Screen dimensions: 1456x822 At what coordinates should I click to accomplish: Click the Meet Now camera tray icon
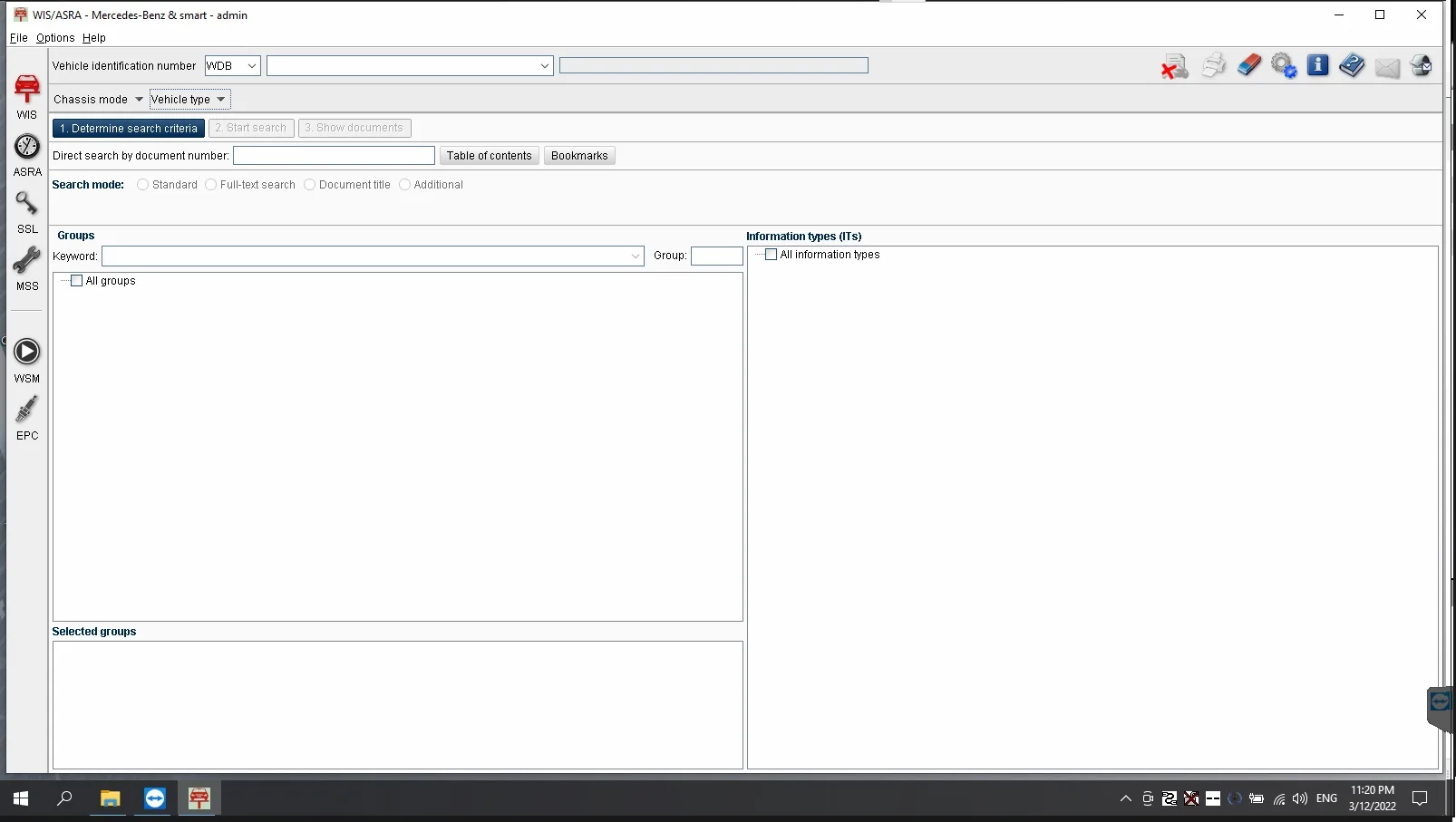pos(1148,798)
